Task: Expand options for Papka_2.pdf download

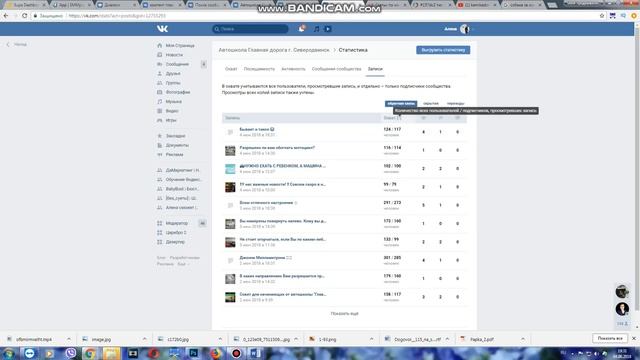Action: tap(523, 339)
